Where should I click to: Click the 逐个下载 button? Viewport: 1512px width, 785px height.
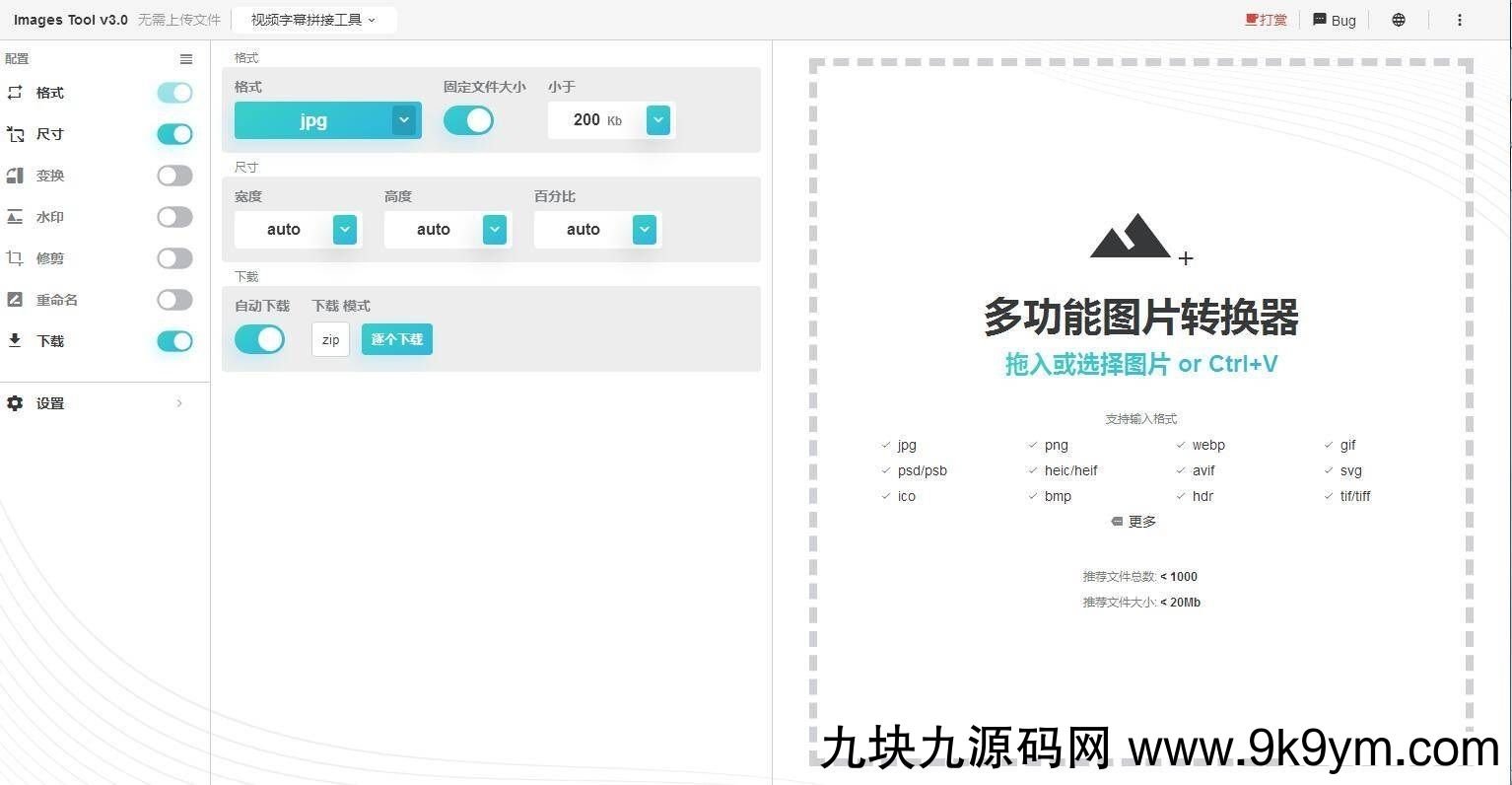[396, 339]
